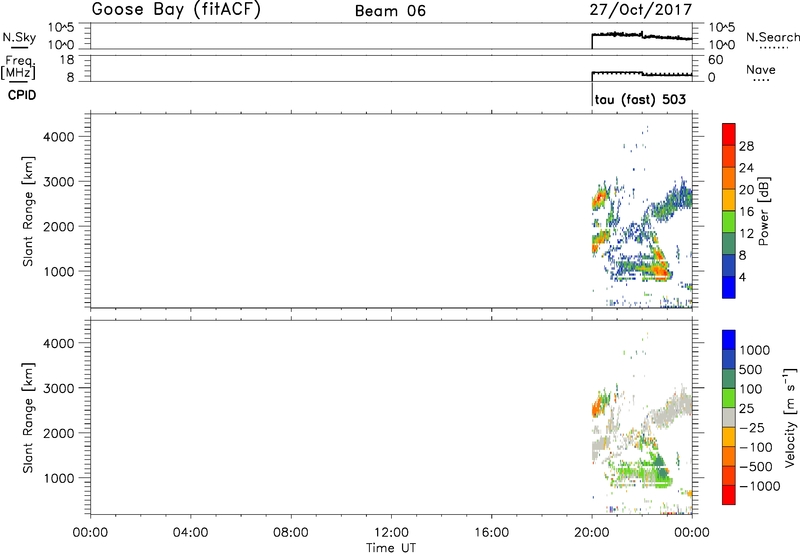The image size is (800, 554).
Task: Click the 12:00 time tick label
Action: [x=391, y=533]
